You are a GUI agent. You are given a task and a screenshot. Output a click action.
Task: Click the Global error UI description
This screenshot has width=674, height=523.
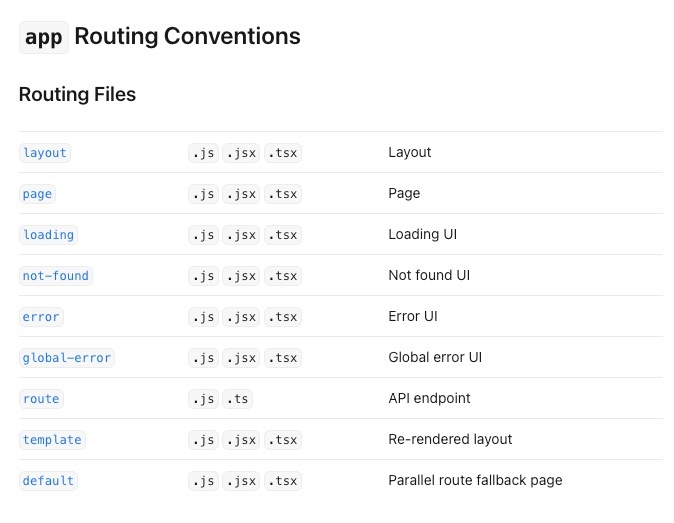coord(435,357)
